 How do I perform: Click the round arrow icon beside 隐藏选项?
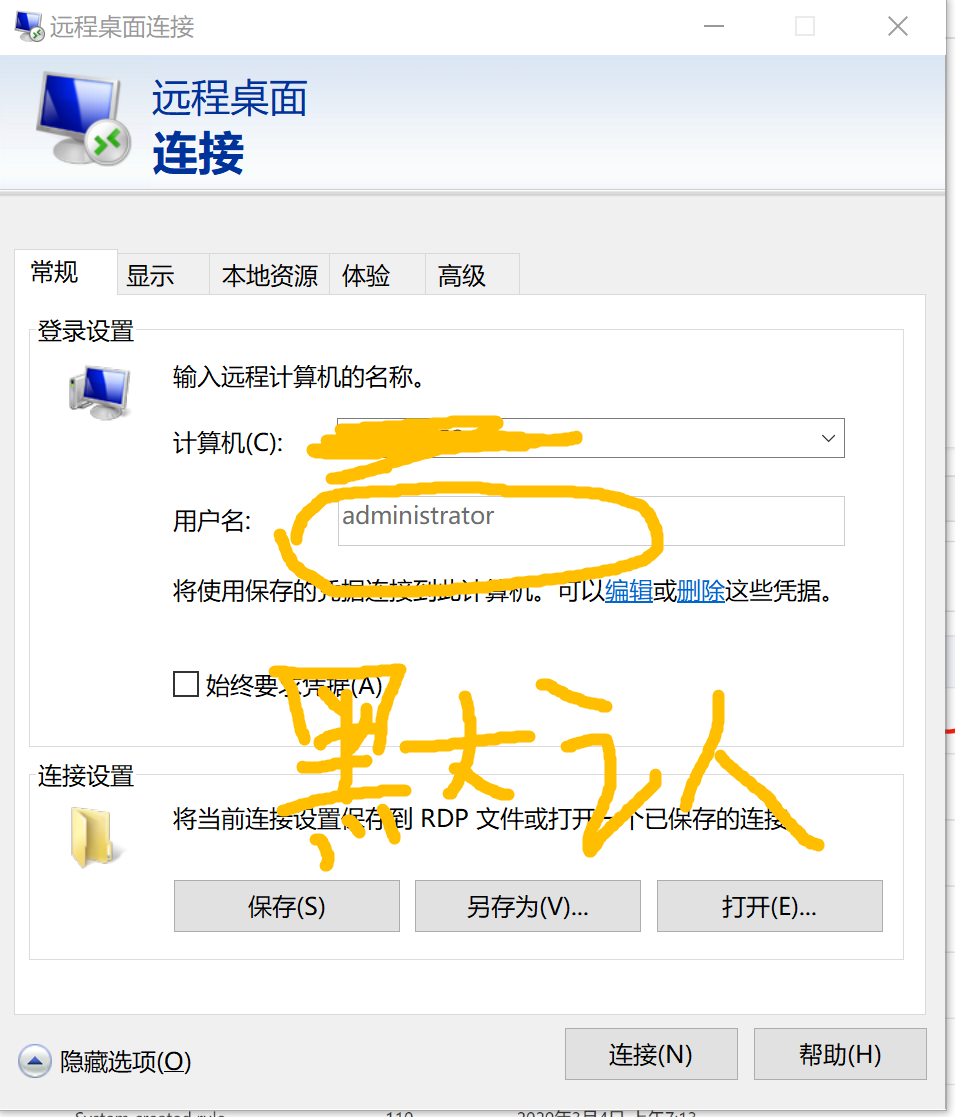34,1061
